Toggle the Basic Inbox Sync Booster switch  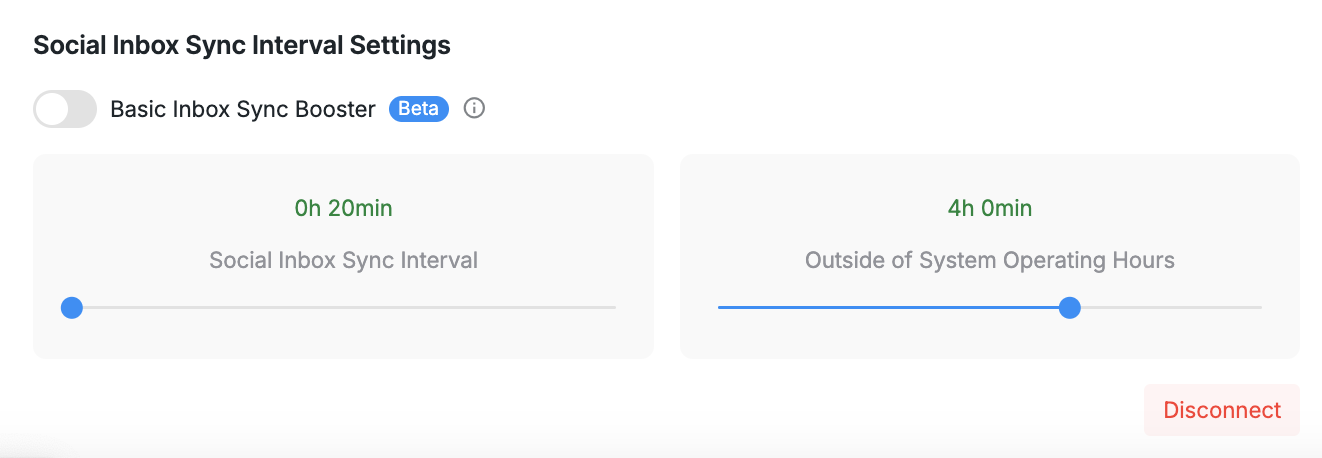65,109
